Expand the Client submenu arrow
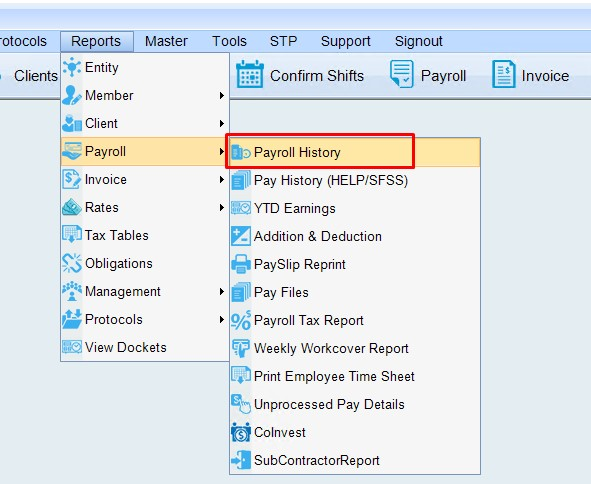 (x=222, y=124)
